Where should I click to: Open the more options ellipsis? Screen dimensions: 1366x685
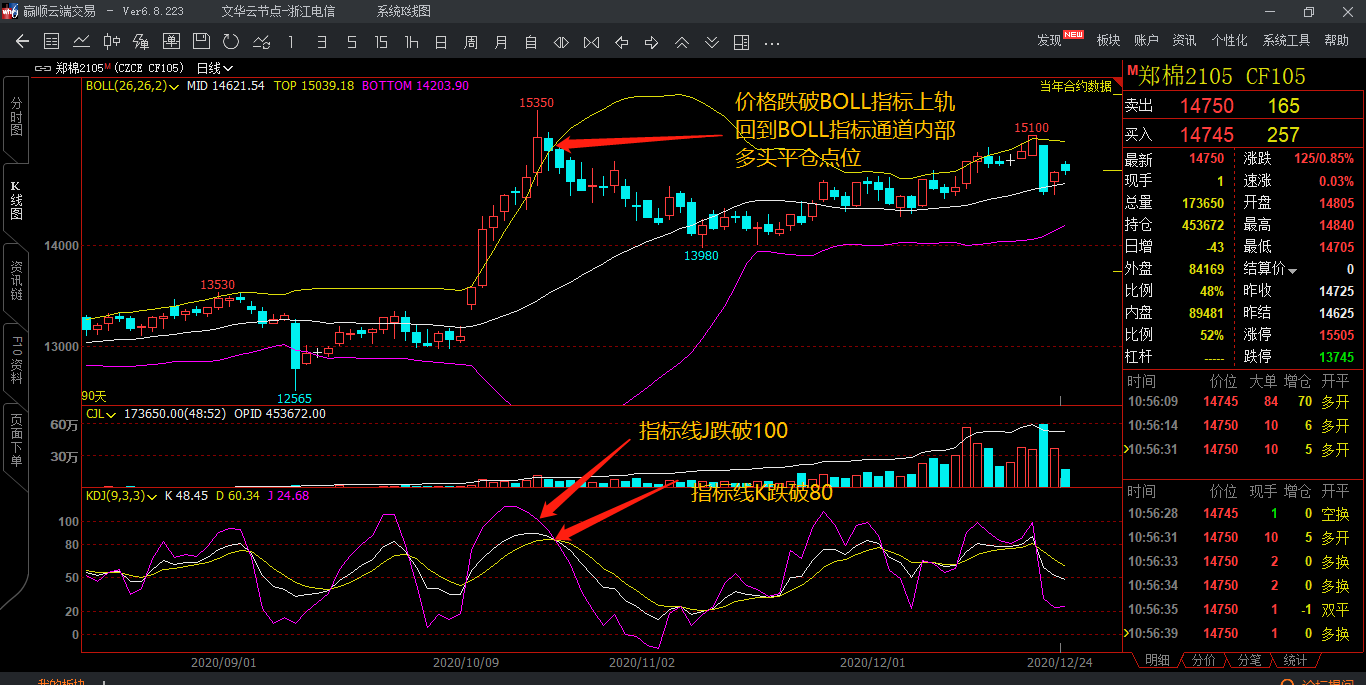tap(771, 43)
